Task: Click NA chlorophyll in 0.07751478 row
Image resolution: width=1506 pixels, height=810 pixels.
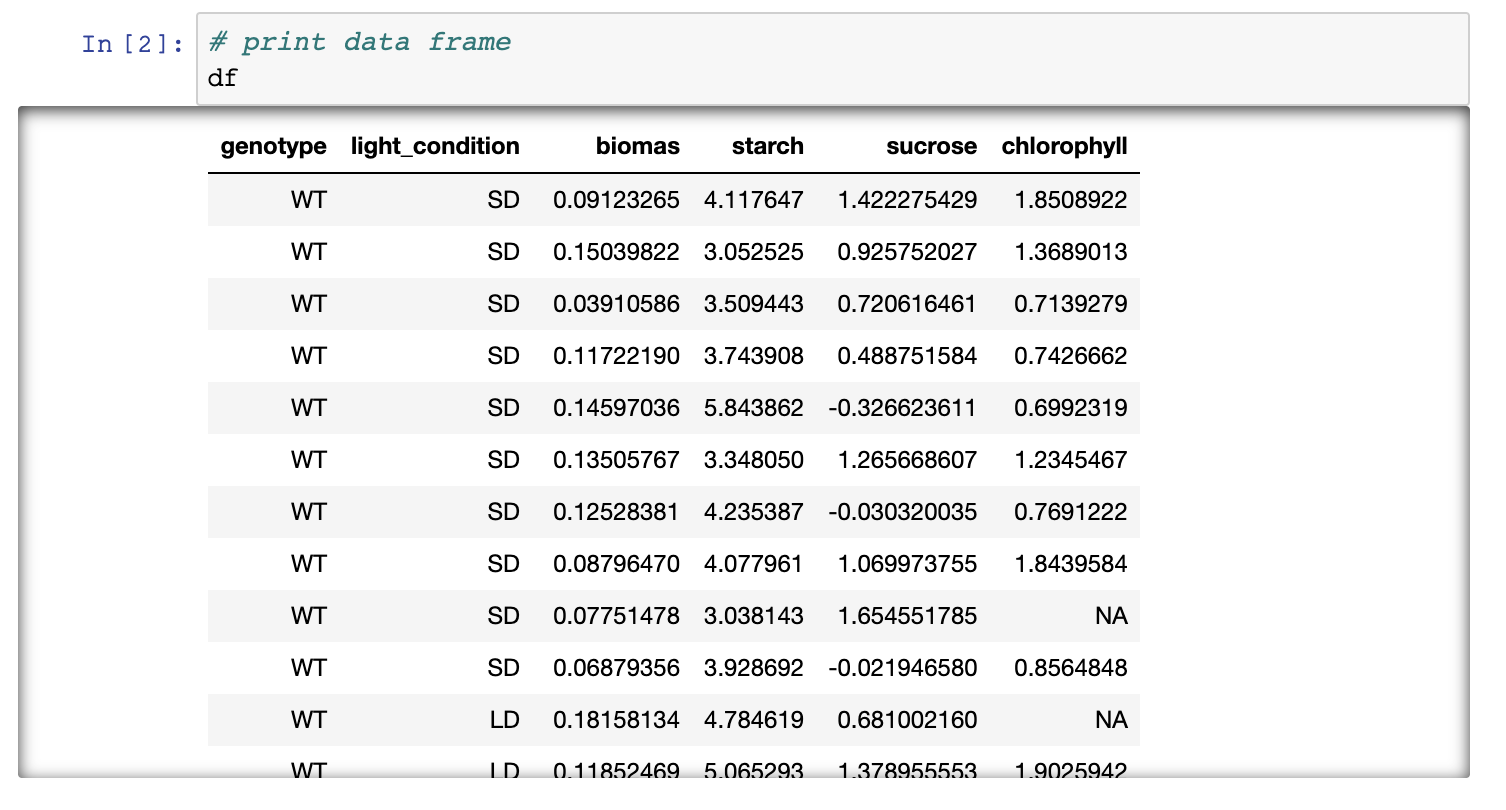Action: point(1111,616)
